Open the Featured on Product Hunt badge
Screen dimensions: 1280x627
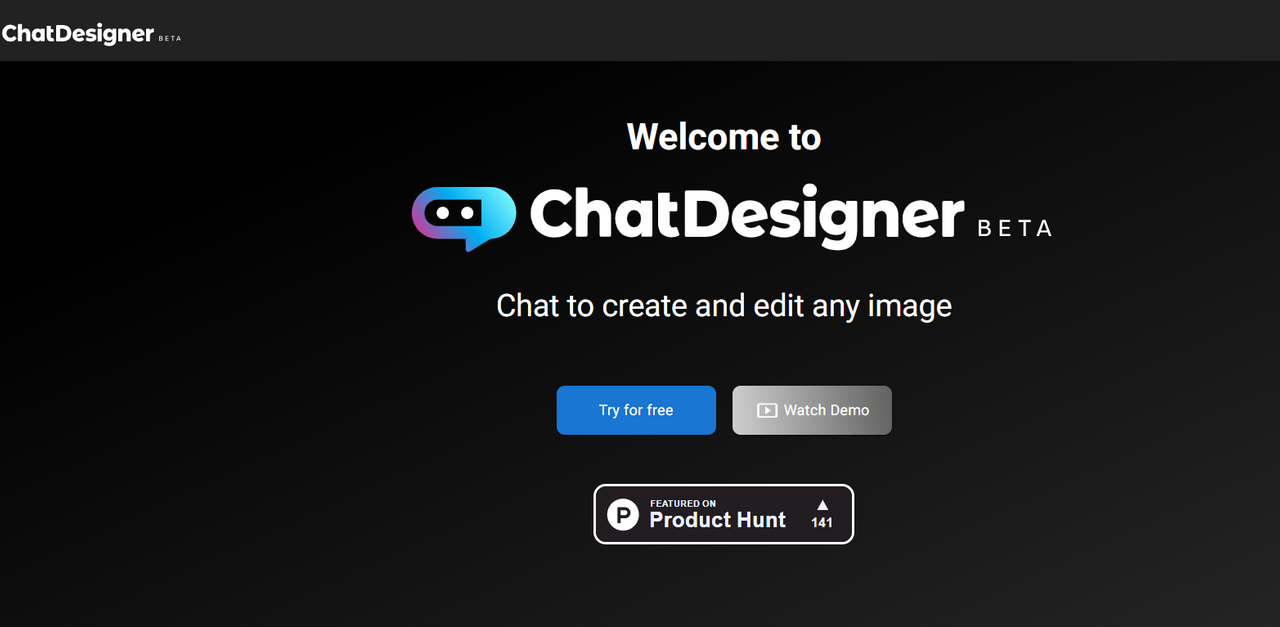point(724,514)
